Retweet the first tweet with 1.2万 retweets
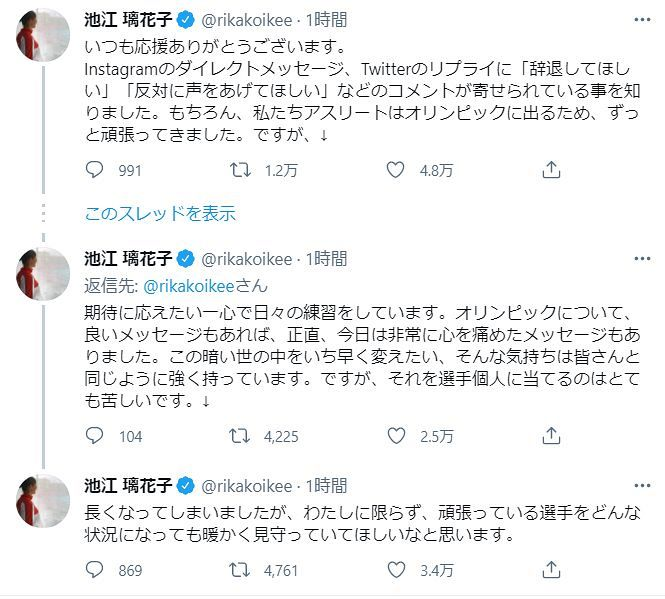The image size is (665, 599). click(x=242, y=171)
